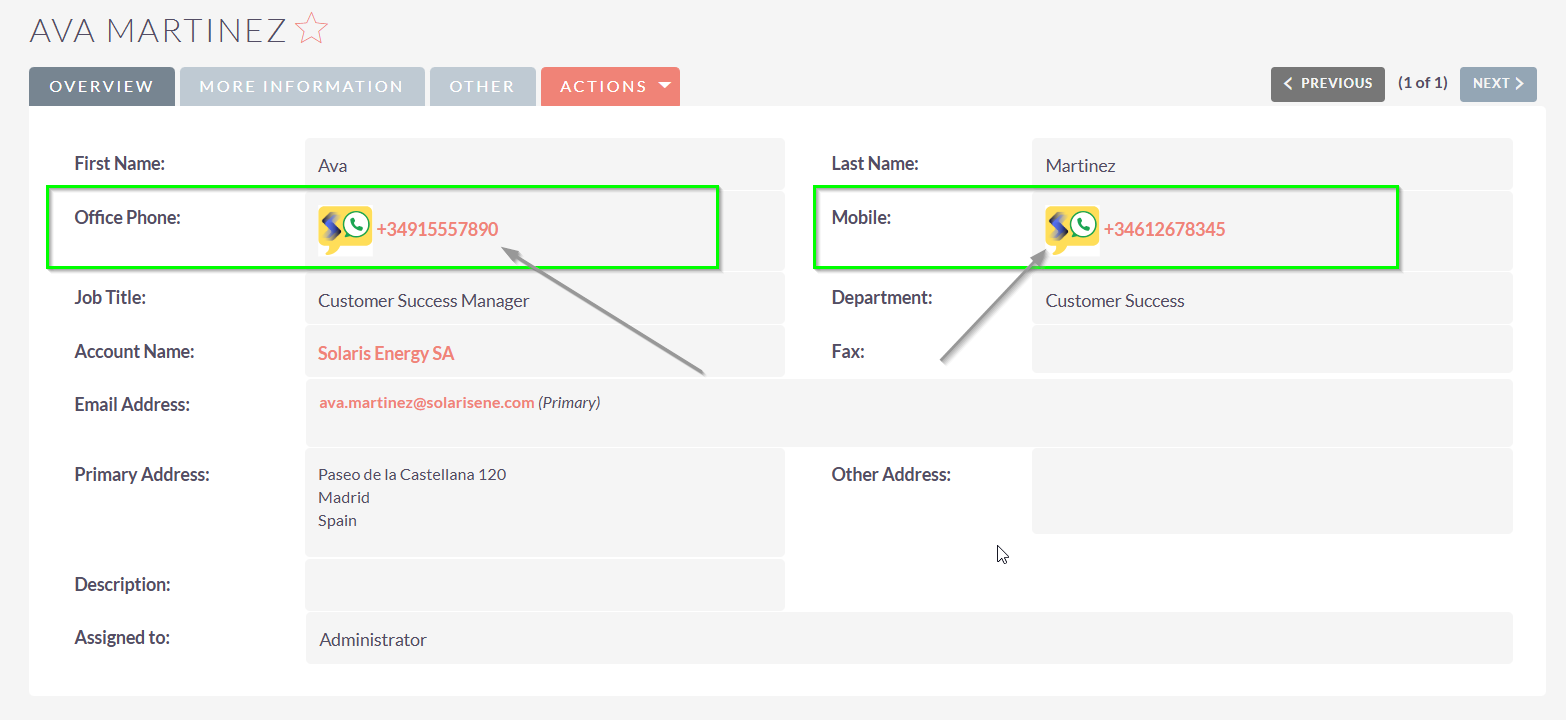Mark Ava Martinez as favorite with star
Viewport: 1566px width, 720px height.
coord(312,29)
